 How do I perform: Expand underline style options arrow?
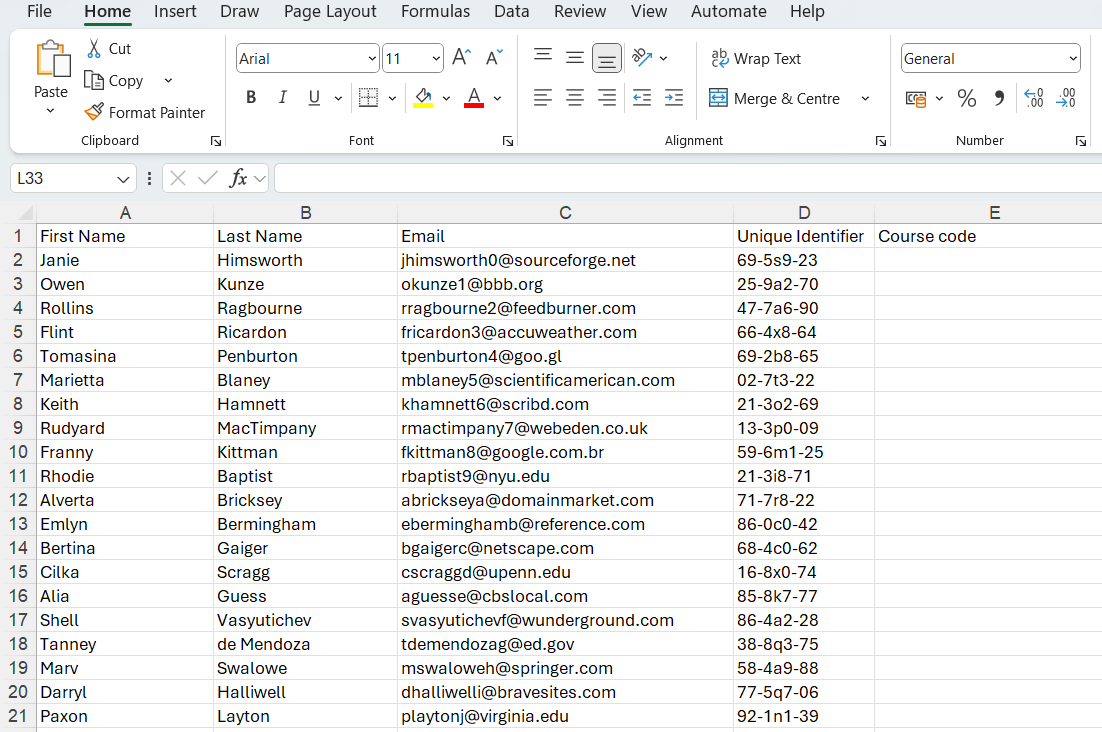[x=338, y=98]
